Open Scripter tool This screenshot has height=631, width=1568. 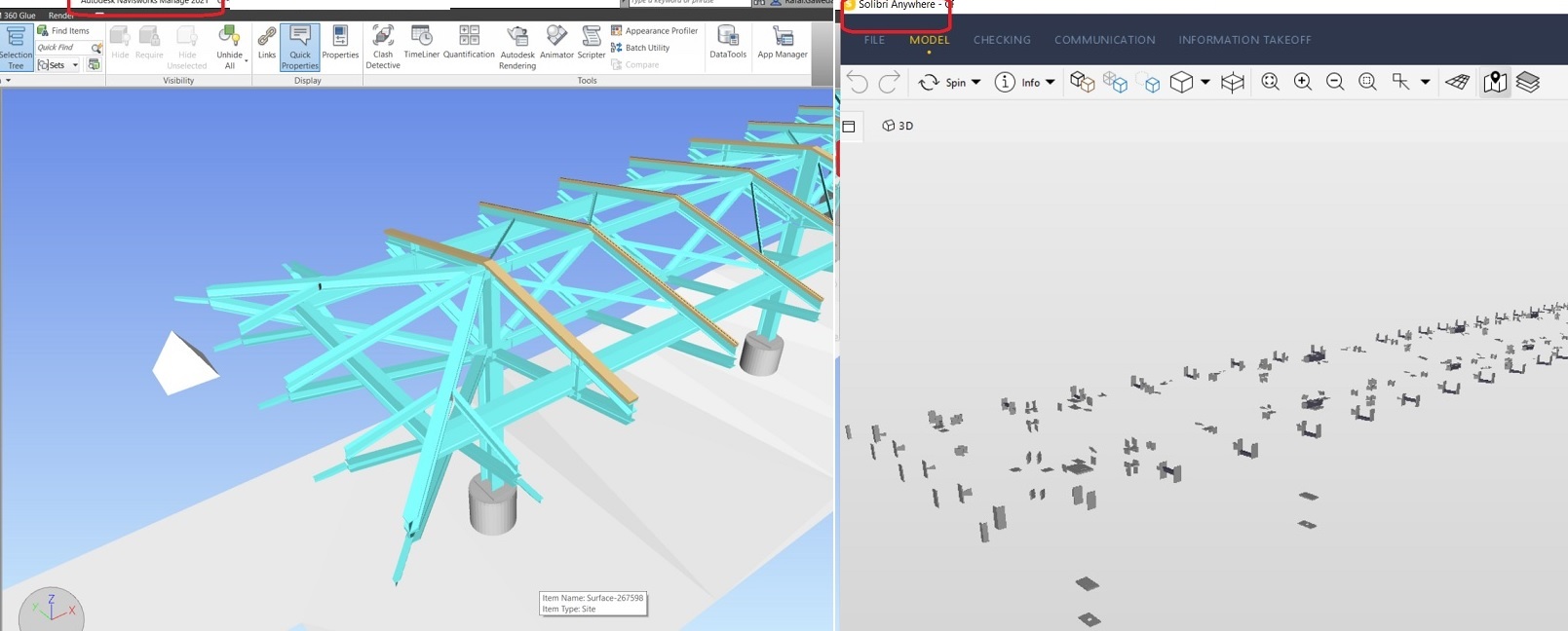[592, 44]
